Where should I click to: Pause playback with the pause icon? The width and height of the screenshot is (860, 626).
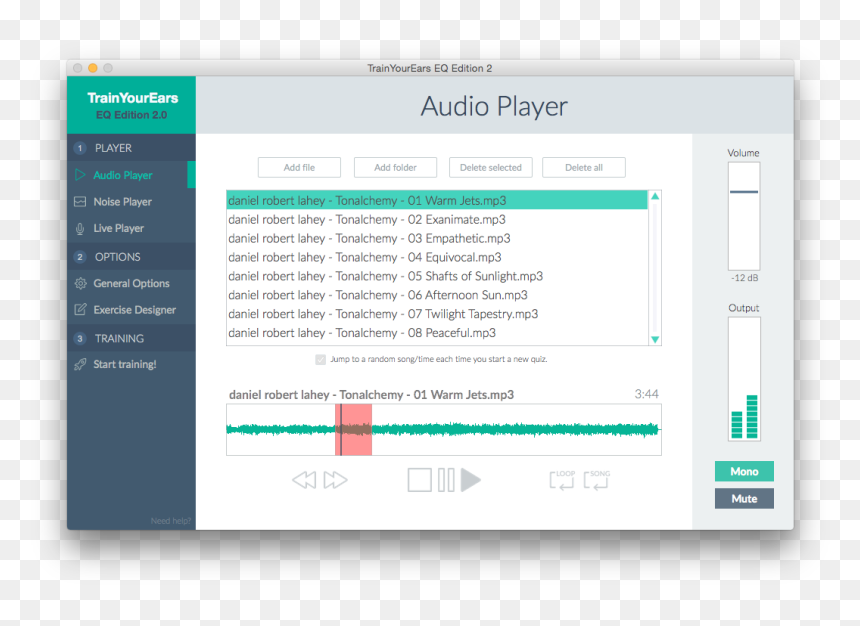click(446, 480)
